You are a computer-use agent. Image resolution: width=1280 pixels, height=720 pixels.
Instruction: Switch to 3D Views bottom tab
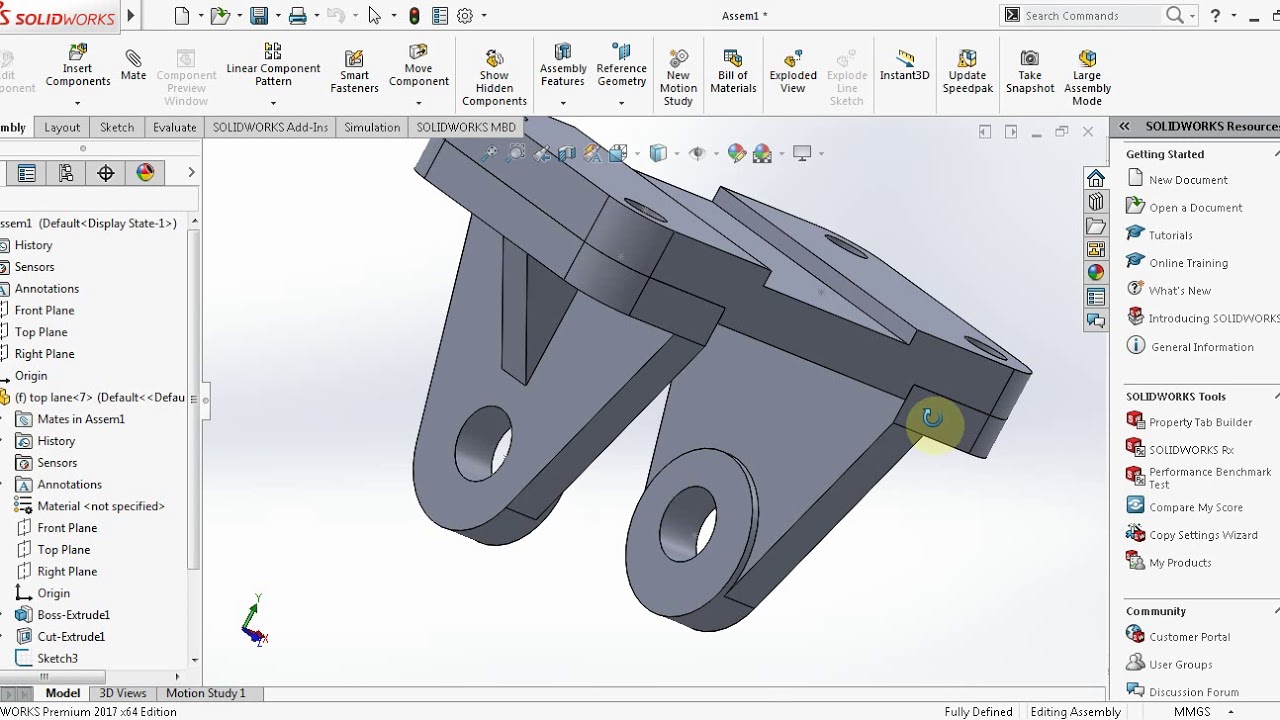(123, 693)
